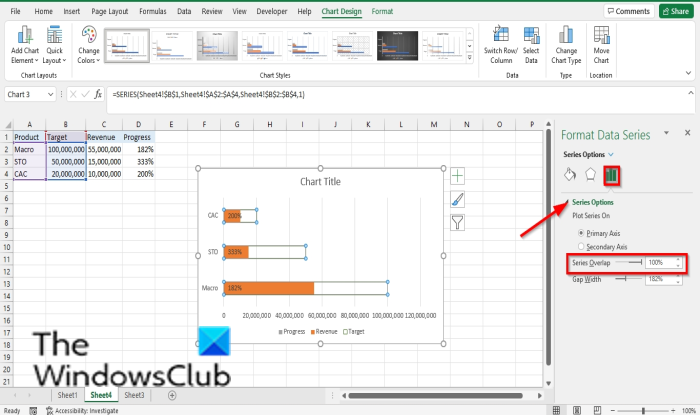The image size is (700, 415).
Task: Click the formula bar Enter checkmark icon
Action: coord(85,94)
